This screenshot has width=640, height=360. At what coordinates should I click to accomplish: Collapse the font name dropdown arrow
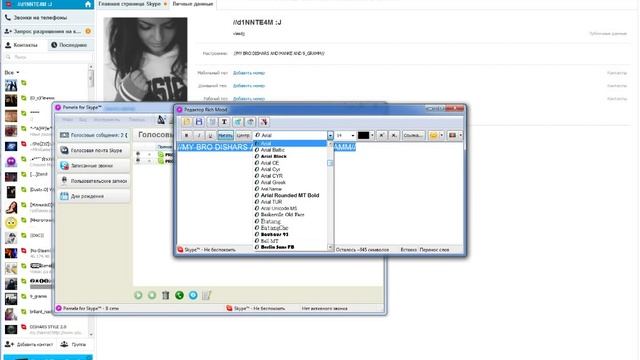tap(330, 136)
